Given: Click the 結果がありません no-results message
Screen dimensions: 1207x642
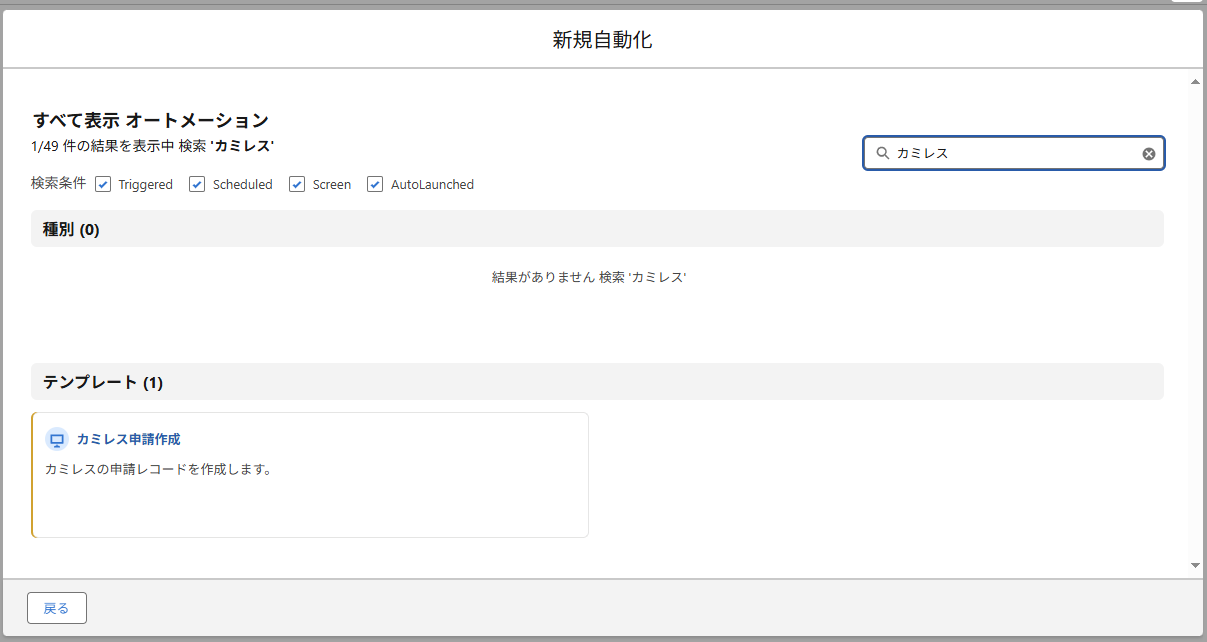Looking at the screenshot, I should (x=588, y=277).
